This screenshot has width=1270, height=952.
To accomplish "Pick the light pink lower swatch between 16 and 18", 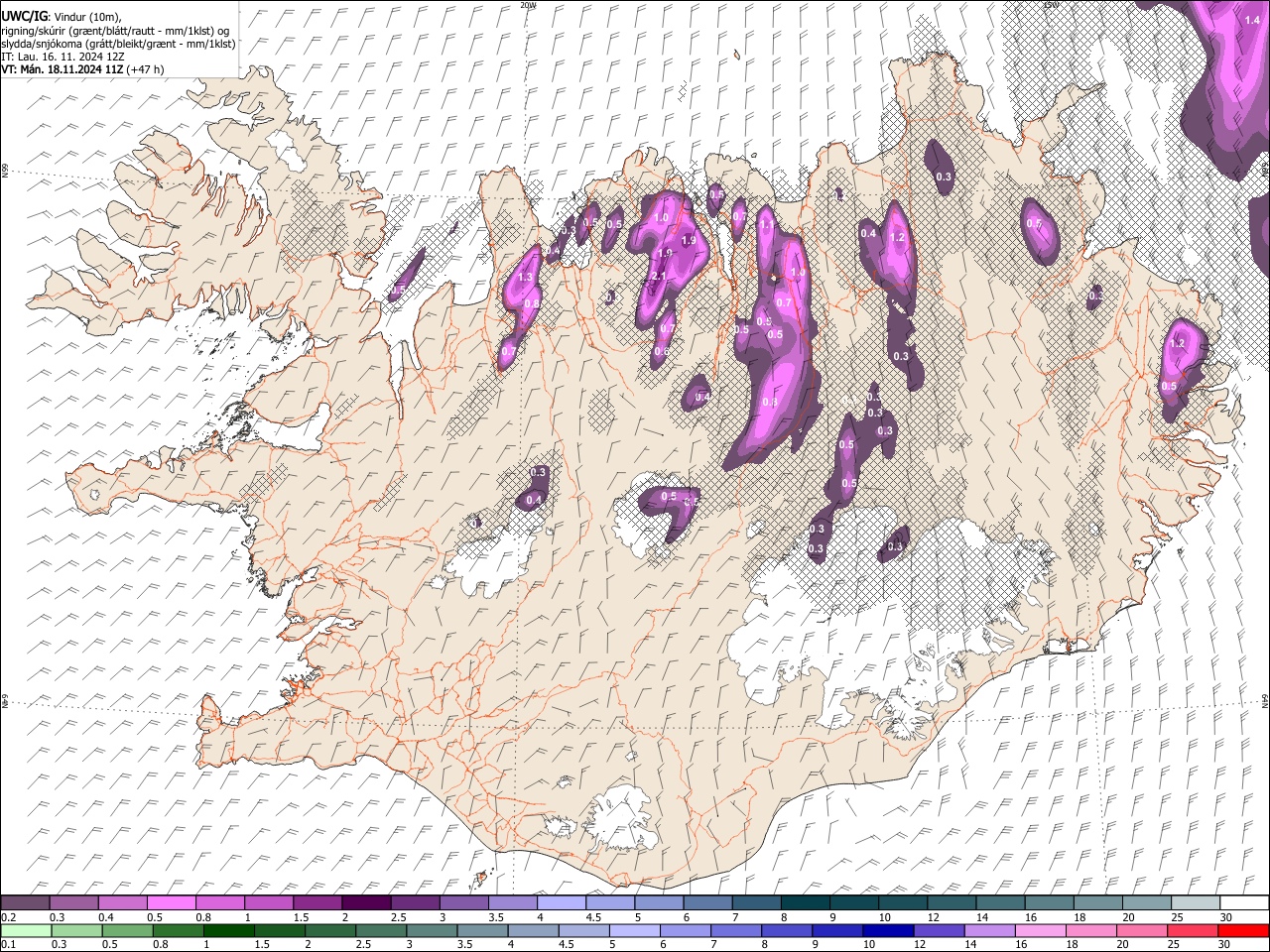I will [x=1042, y=931].
